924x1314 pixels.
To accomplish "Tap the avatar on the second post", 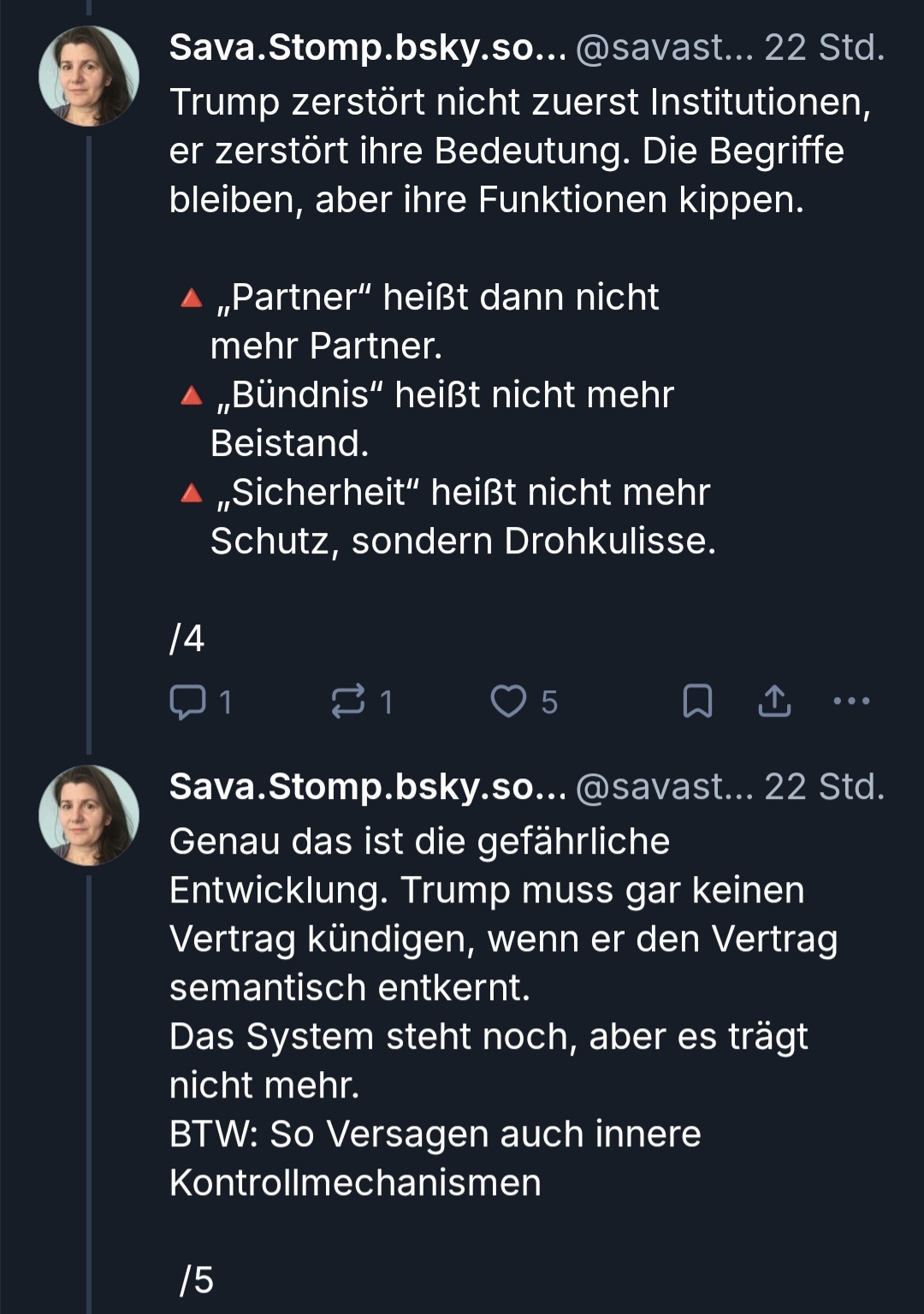I will click(x=89, y=815).
